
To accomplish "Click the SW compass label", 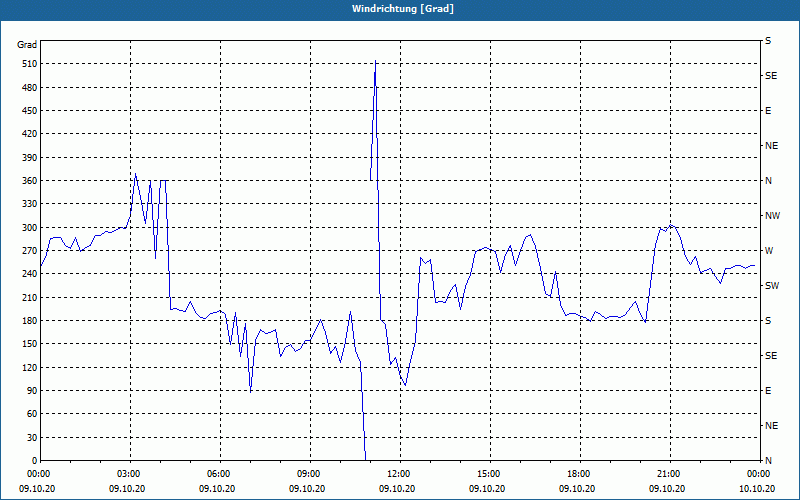I will [772, 286].
